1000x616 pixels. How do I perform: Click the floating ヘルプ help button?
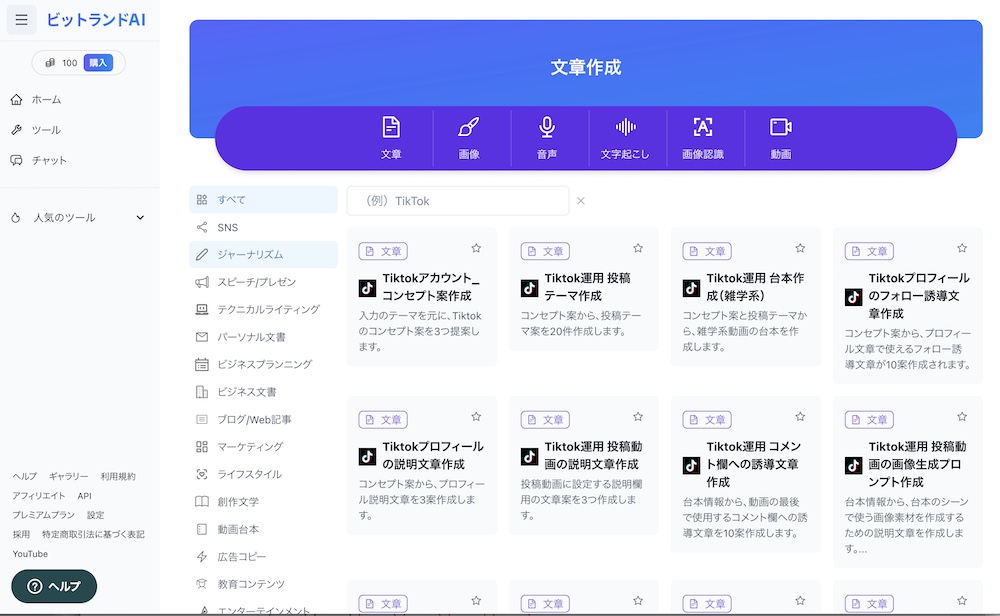54,586
